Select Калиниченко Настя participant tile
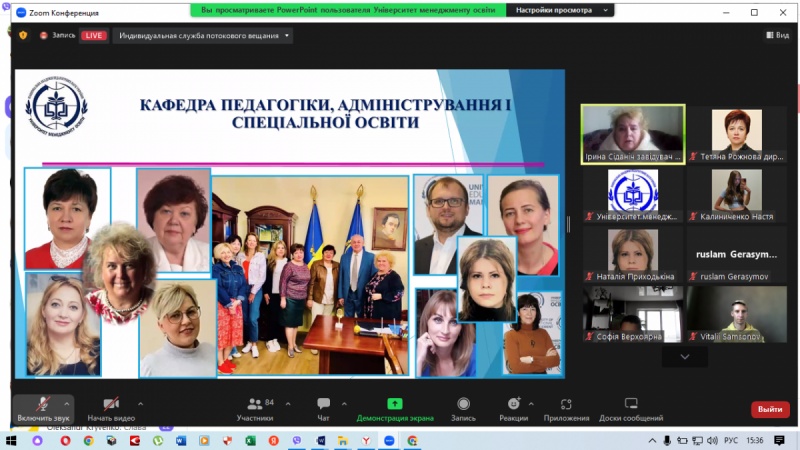 tap(737, 194)
